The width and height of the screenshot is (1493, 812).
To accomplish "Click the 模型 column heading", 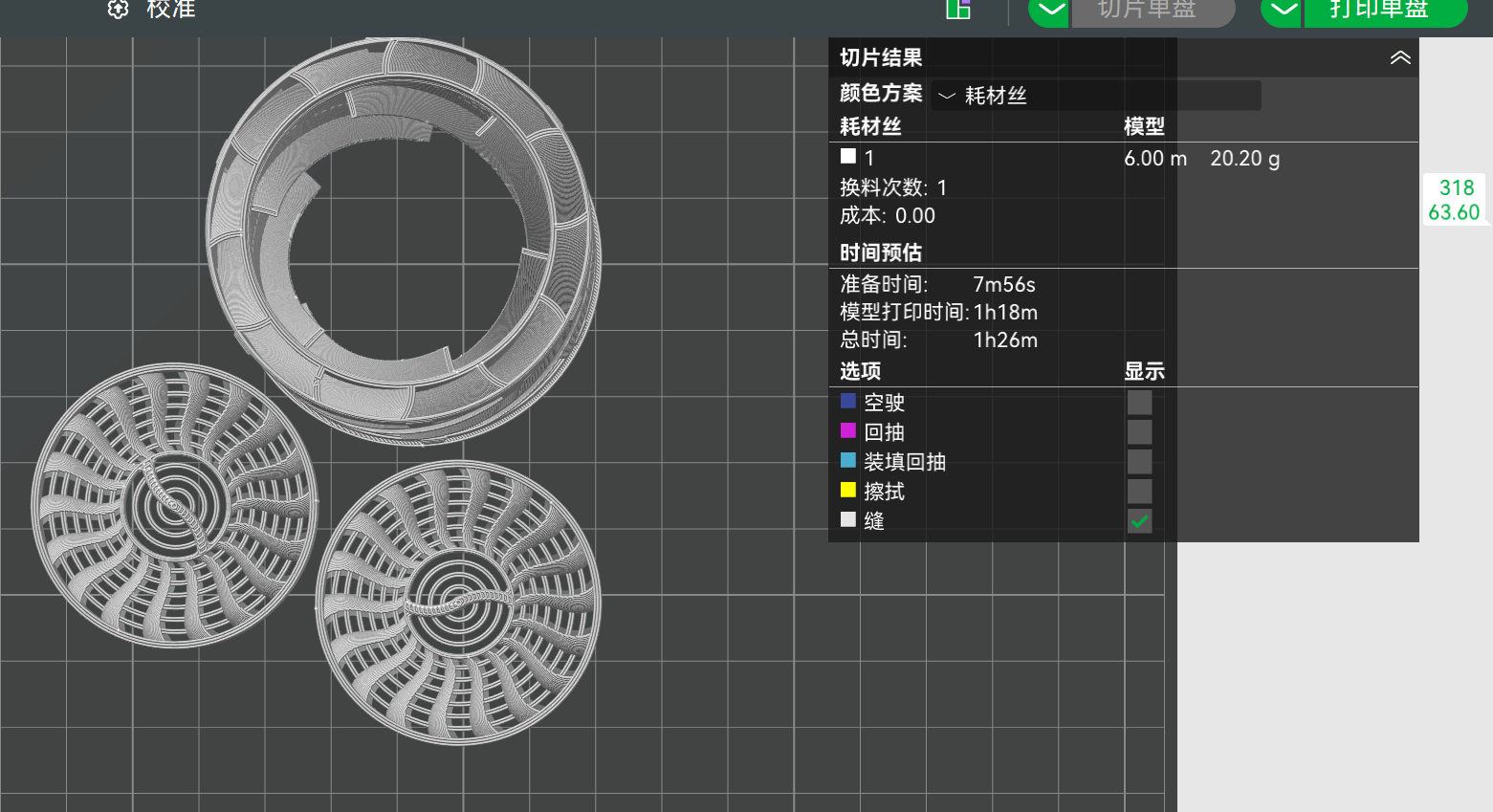I will pos(1144,126).
